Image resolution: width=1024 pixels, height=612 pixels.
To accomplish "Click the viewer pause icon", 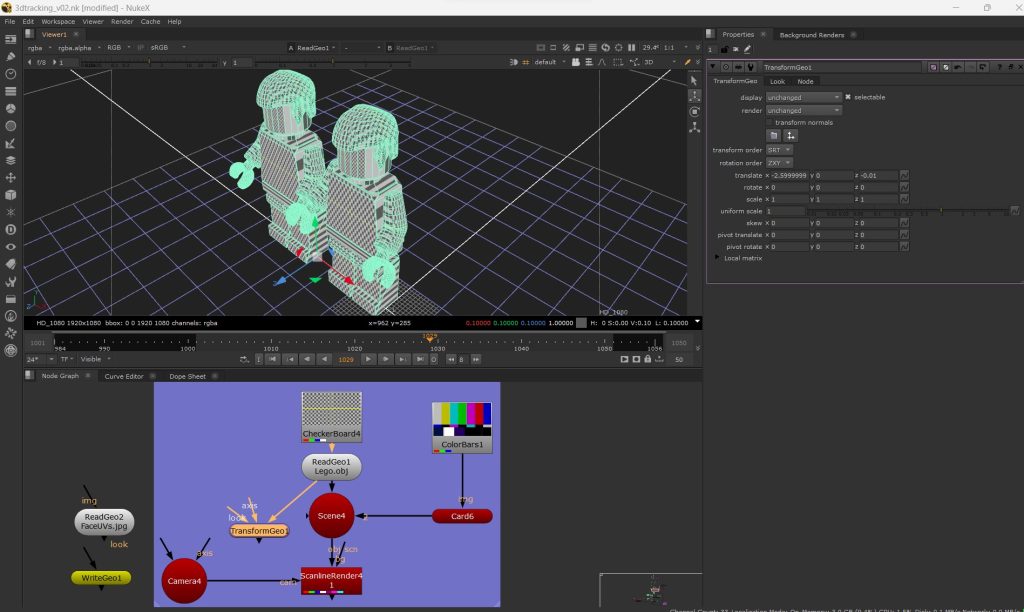I will (632, 48).
